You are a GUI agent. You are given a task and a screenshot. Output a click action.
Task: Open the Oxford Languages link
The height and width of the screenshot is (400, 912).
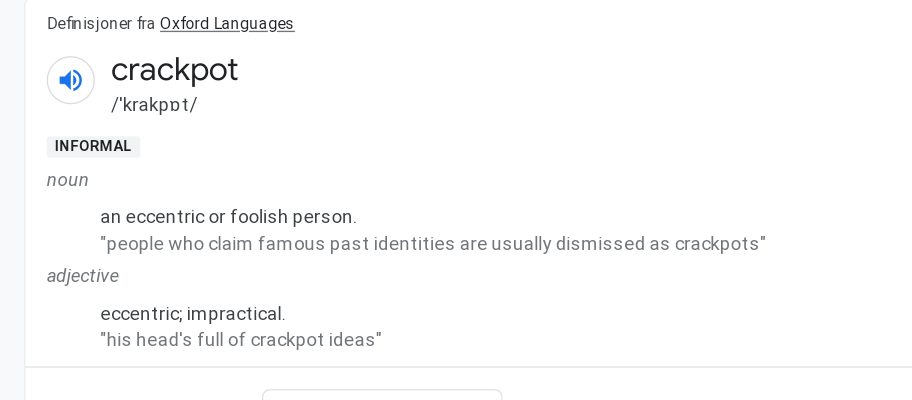227,24
